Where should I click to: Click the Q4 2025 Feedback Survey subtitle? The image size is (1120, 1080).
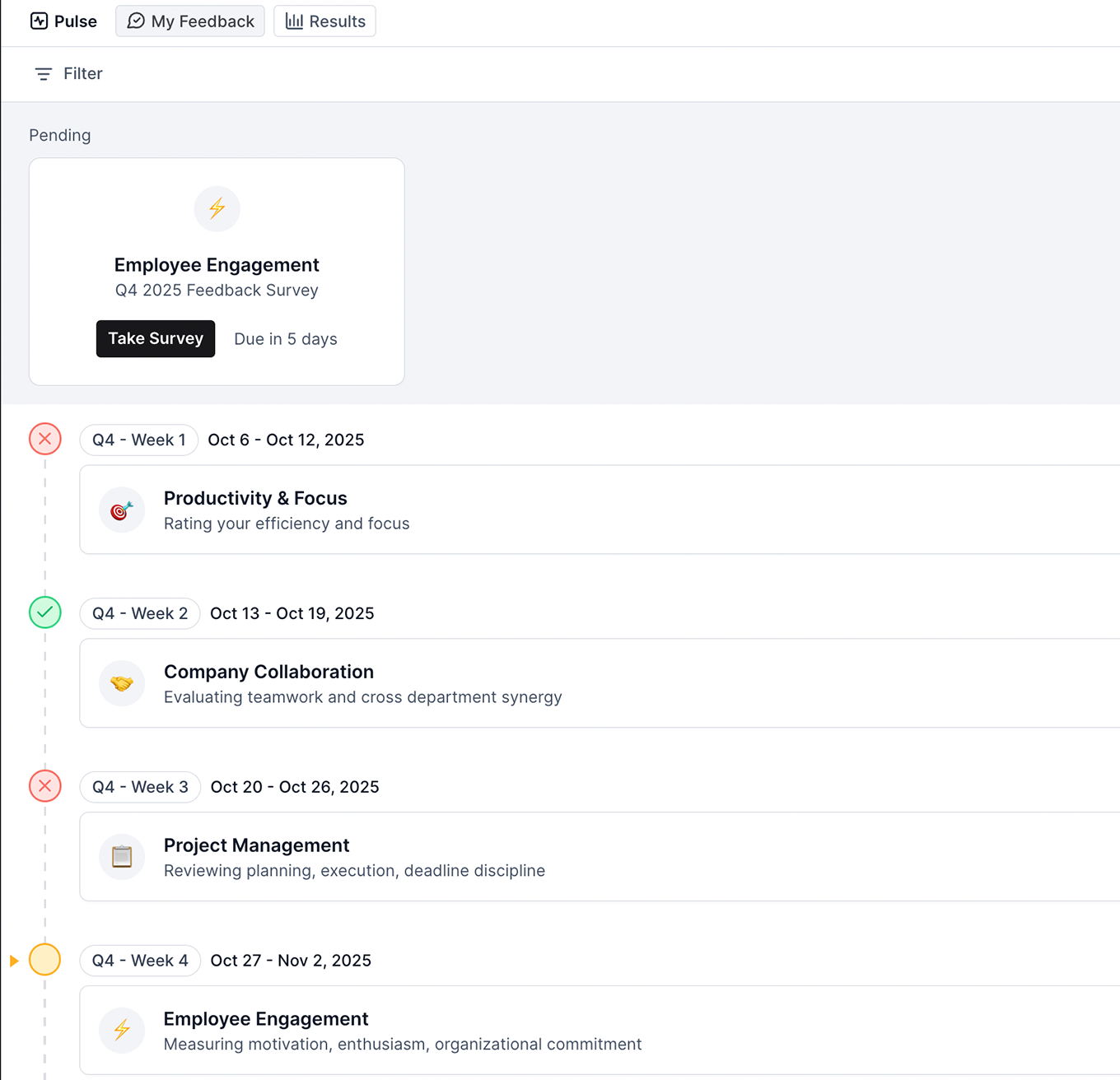(x=217, y=291)
